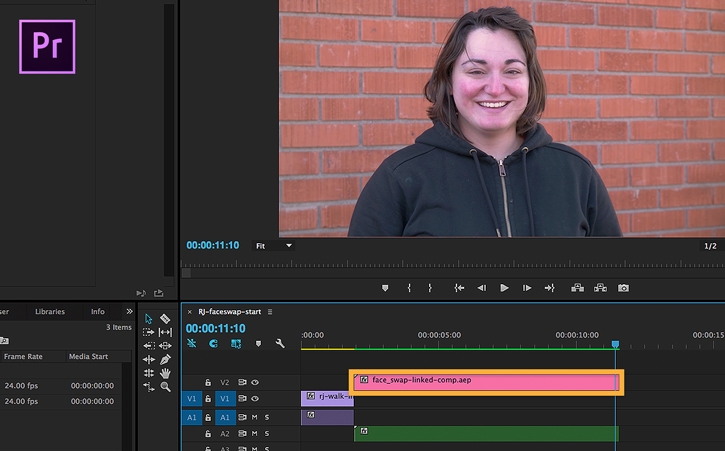Image resolution: width=725 pixels, height=451 pixels.
Task: Select the Track Select Backward tool
Action: [148, 346]
